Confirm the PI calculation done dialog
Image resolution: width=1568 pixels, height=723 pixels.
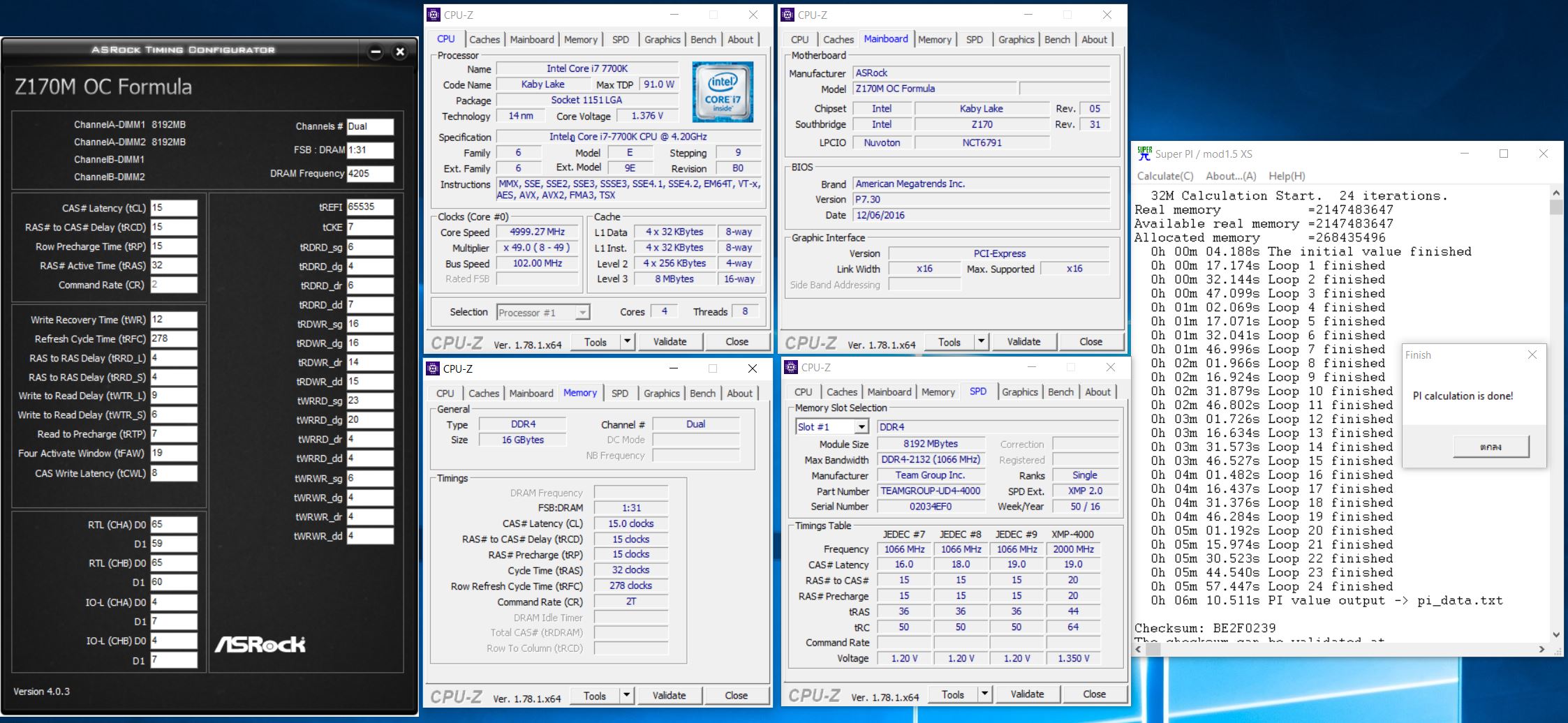pyautogui.click(x=1491, y=447)
